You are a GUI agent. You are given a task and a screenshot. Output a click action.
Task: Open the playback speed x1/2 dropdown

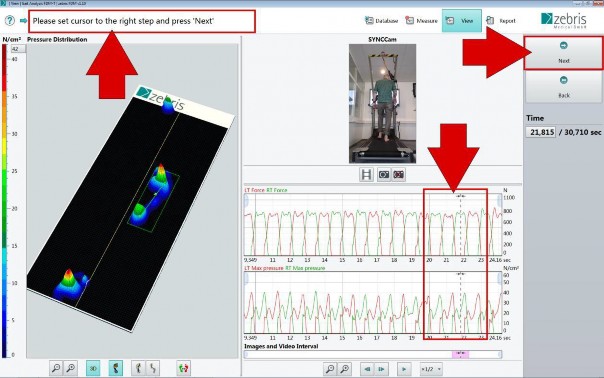[x=431, y=369]
